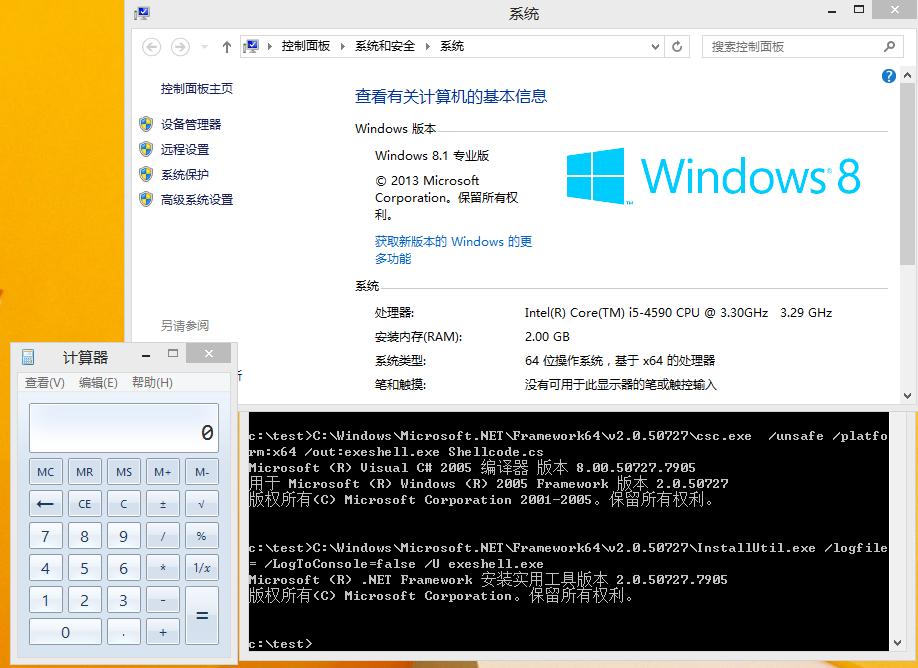Expand the arrow before 控制面板 breadcrumb
Viewport: 918px width, 668px height.
269,46
